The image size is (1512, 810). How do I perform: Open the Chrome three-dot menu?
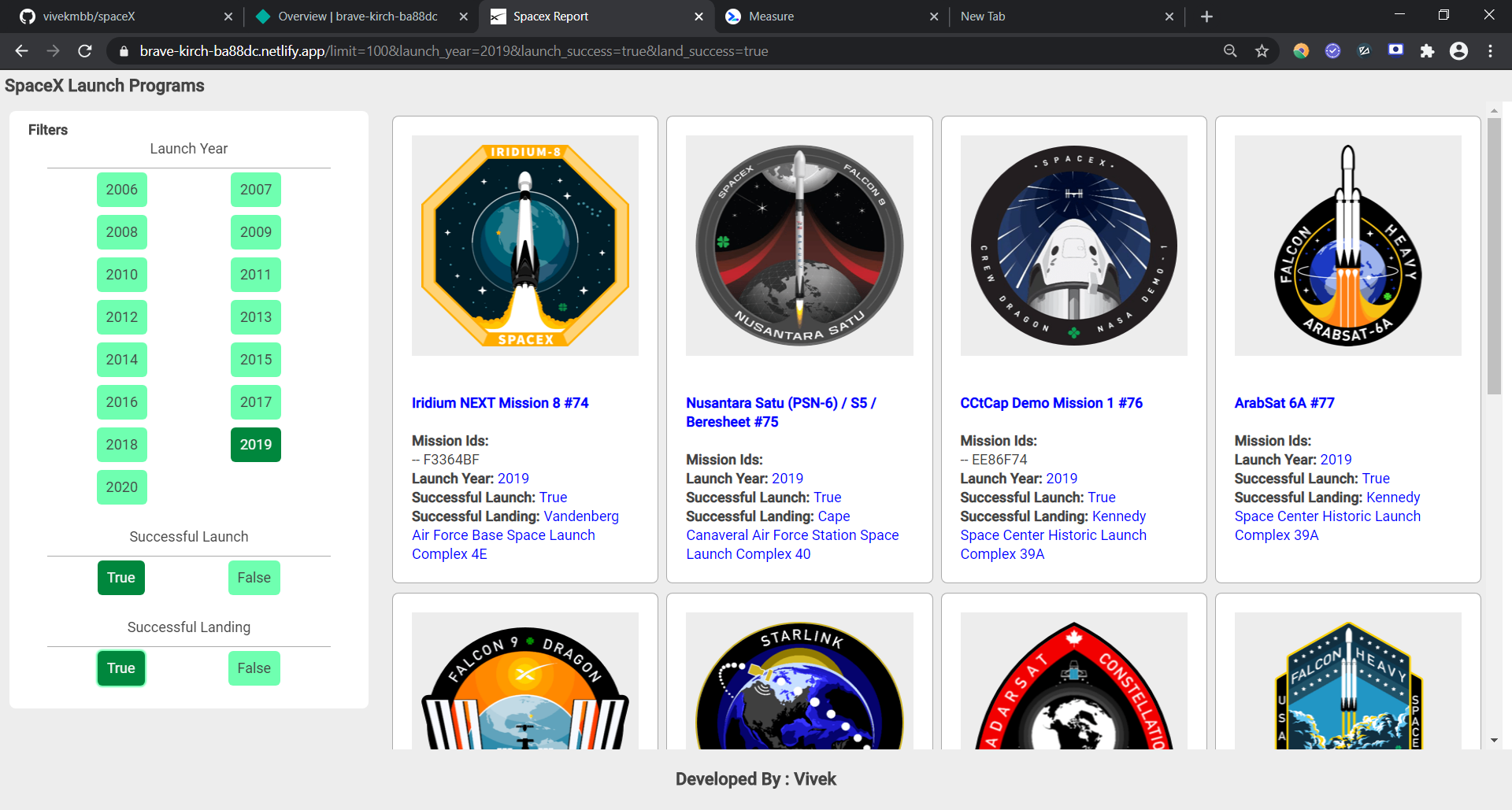pyautogui.click(x=1490, y=51)
